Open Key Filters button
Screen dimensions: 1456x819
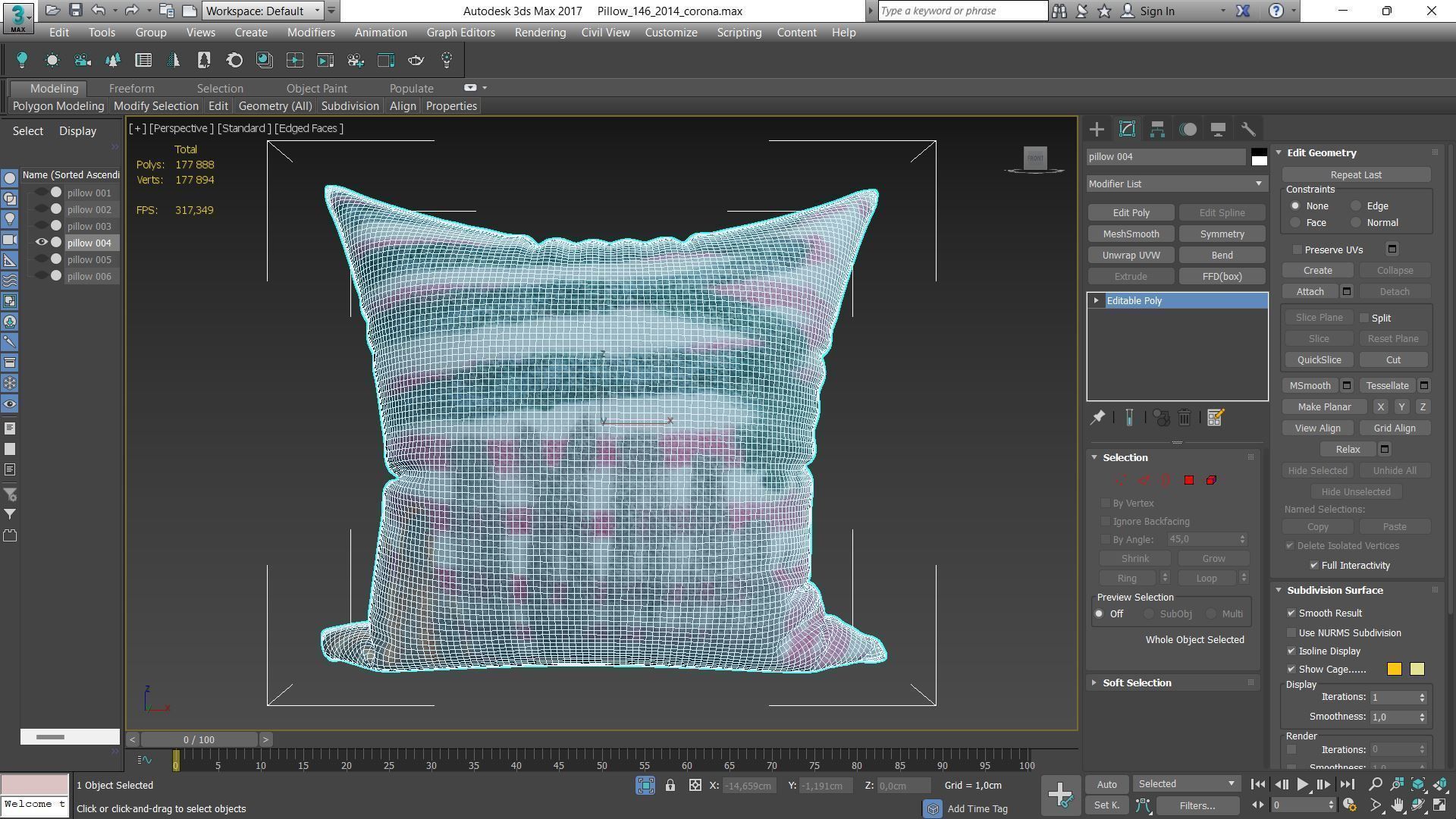[x=1197, y=805]
